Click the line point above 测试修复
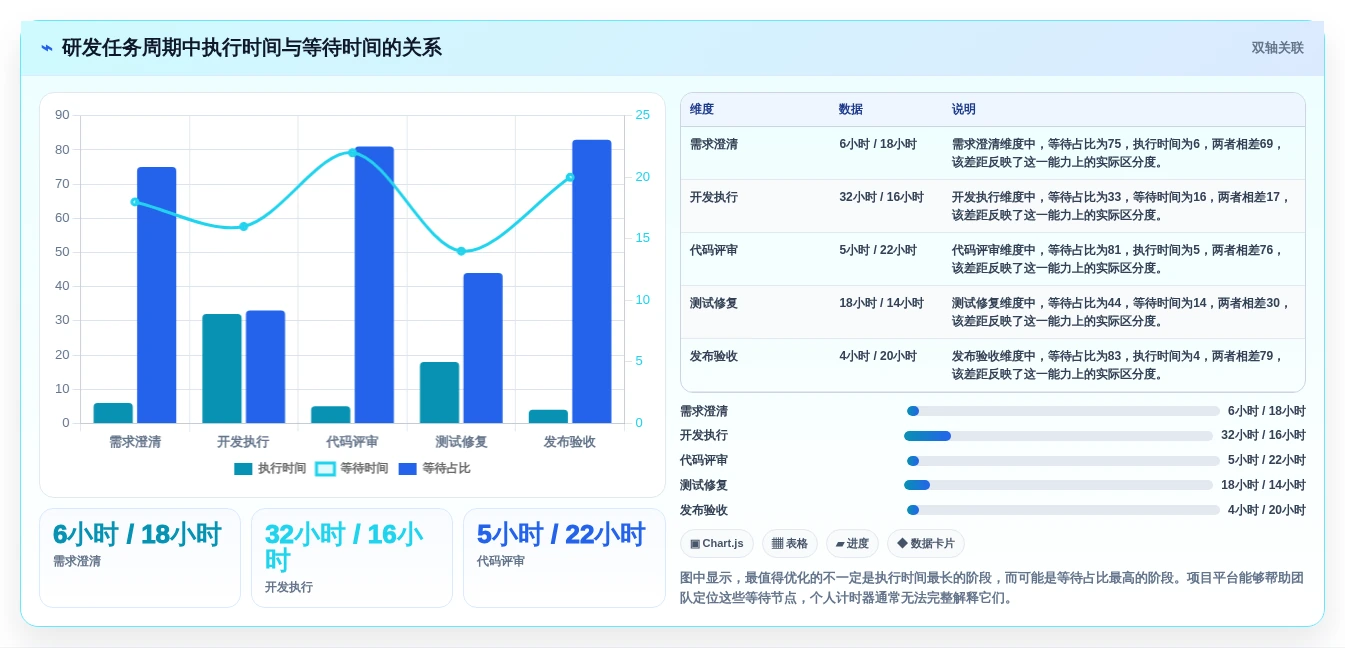This screenshot has width=1345, height=648. tap(461, 251)
